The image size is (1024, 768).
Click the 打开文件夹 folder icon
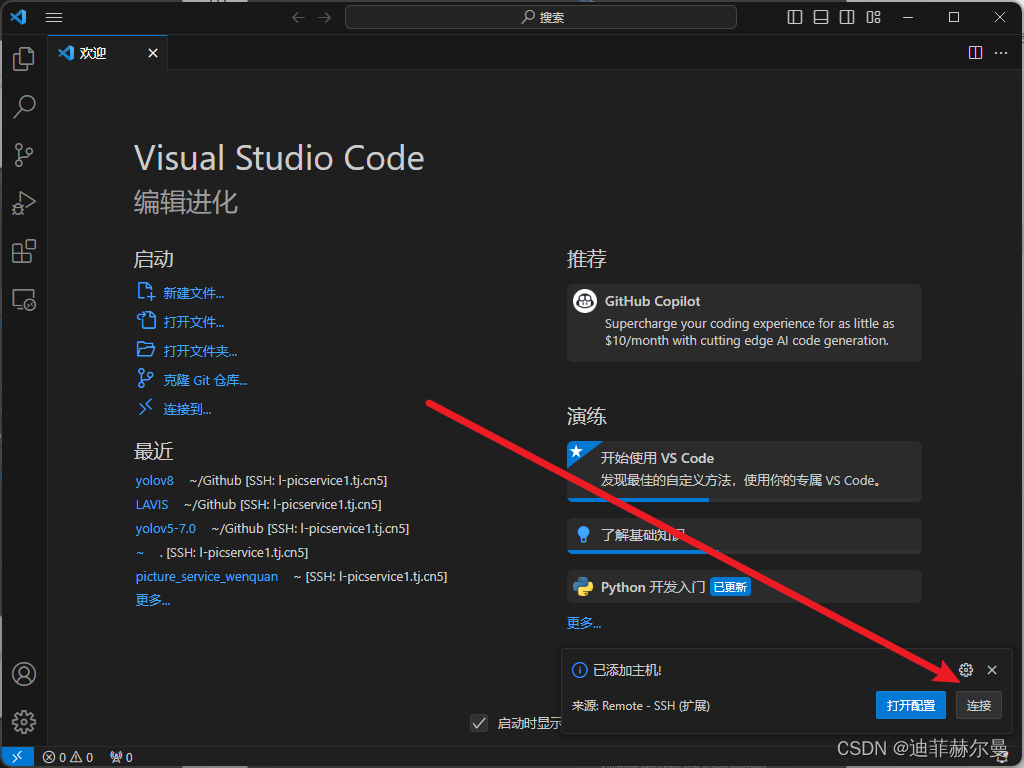[x=145, y=349]
